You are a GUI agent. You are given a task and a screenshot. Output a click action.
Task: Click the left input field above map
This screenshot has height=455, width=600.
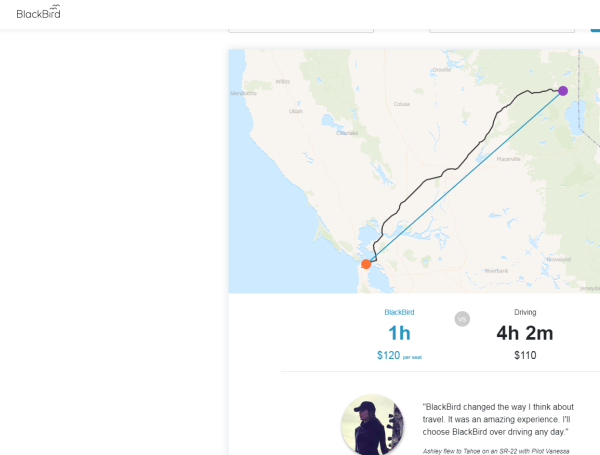tap(301, 27)
